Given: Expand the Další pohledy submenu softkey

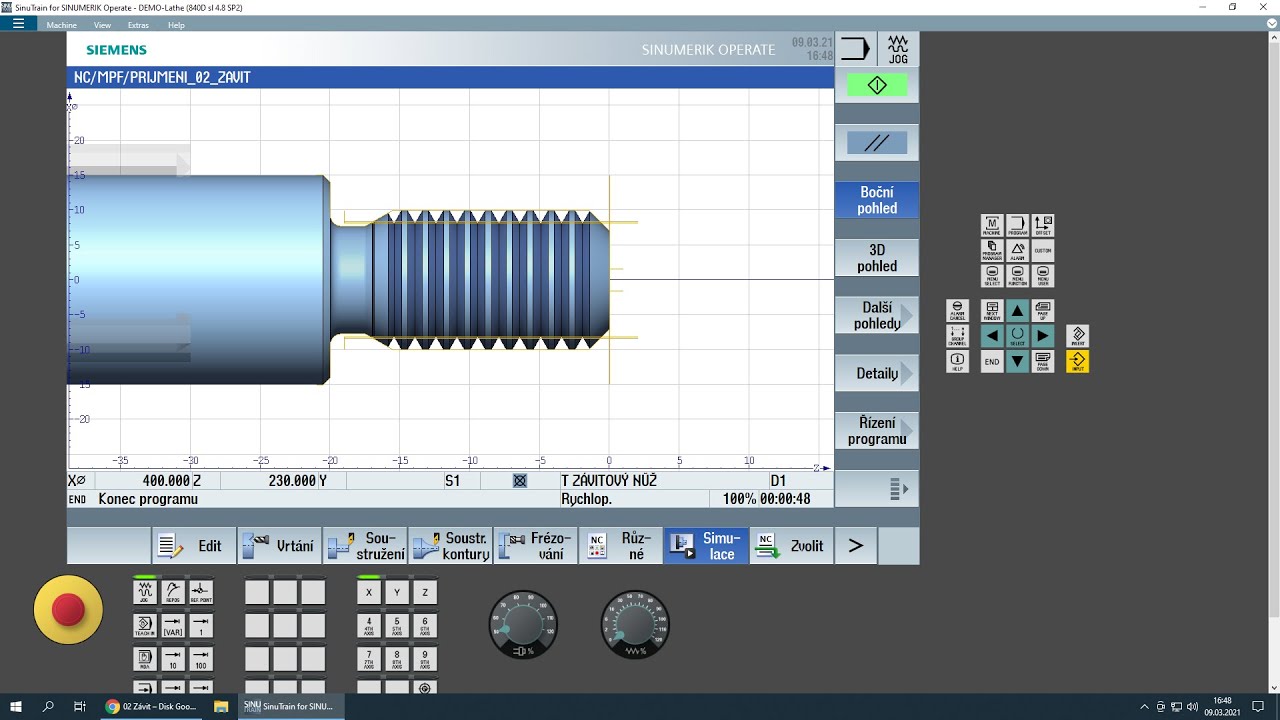Looking at the screenshot, I should (877, 316).
